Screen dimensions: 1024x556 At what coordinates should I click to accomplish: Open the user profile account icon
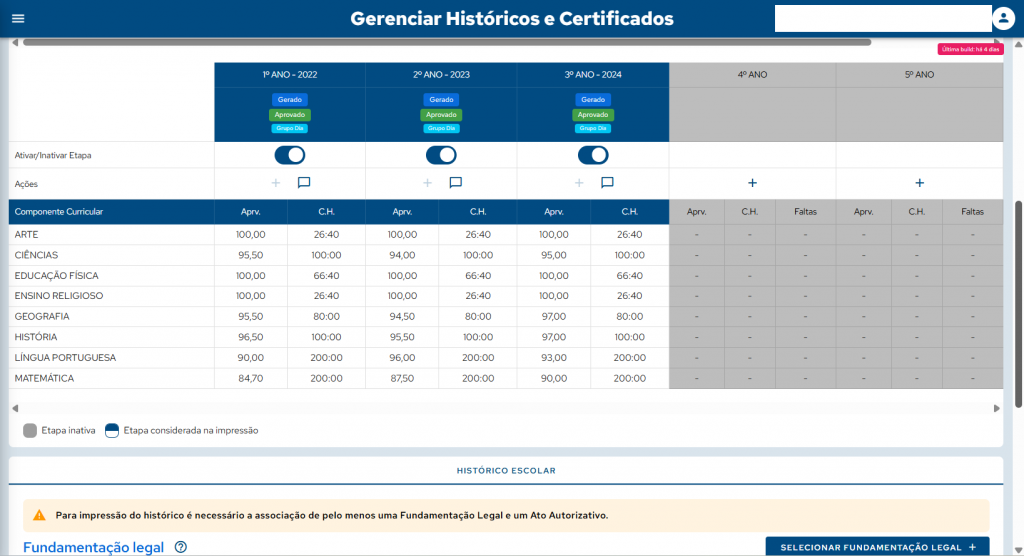point(1003,19)
